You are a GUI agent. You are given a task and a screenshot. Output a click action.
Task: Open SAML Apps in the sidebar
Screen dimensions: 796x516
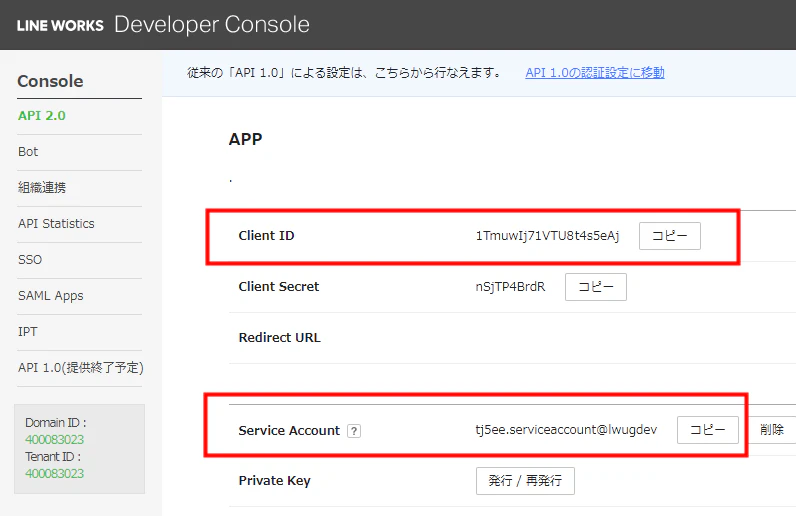51,296
